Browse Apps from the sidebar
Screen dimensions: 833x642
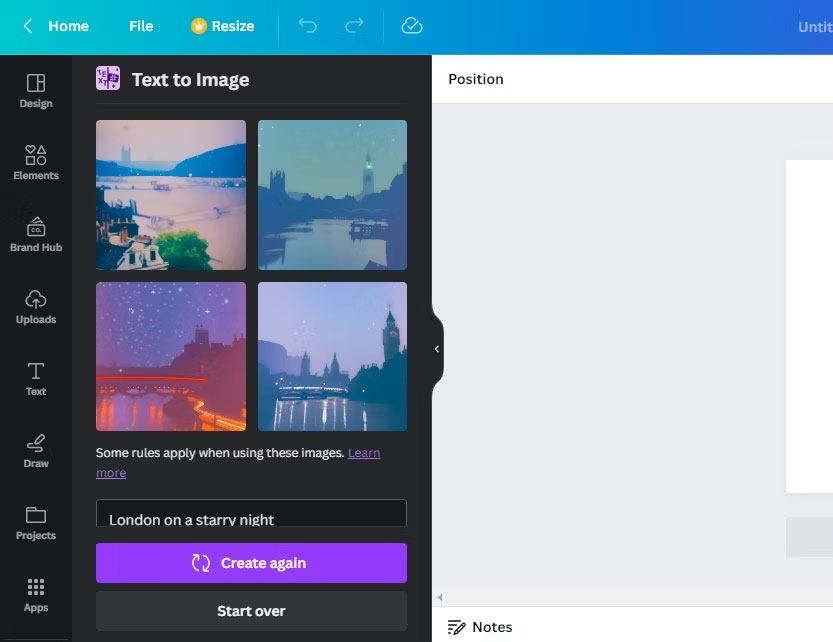click(x=35, y=593)
